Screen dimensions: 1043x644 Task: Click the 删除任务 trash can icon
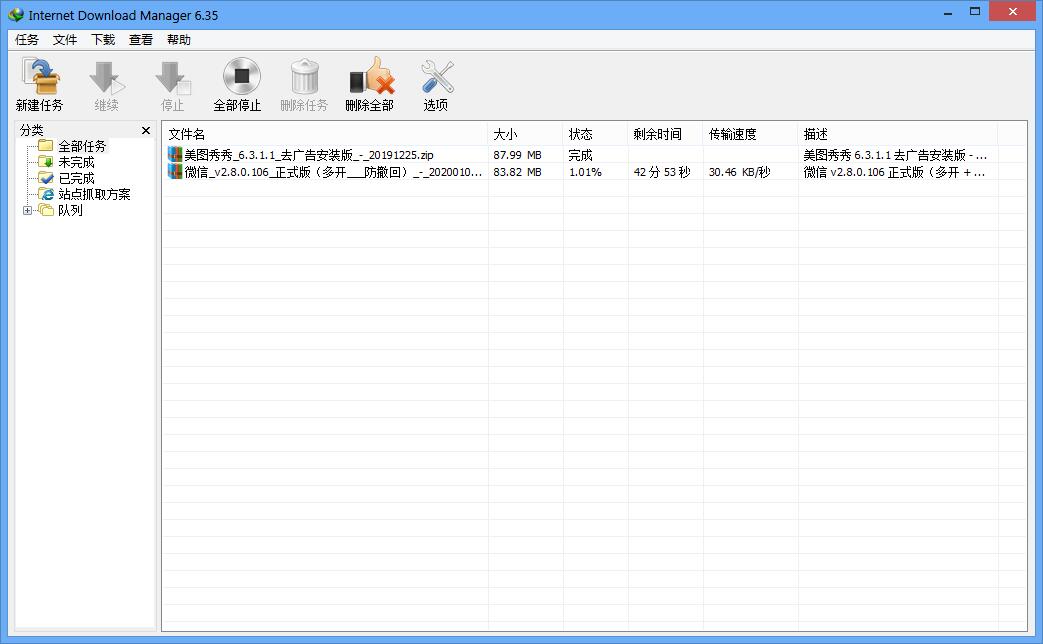tap(305, 76)
